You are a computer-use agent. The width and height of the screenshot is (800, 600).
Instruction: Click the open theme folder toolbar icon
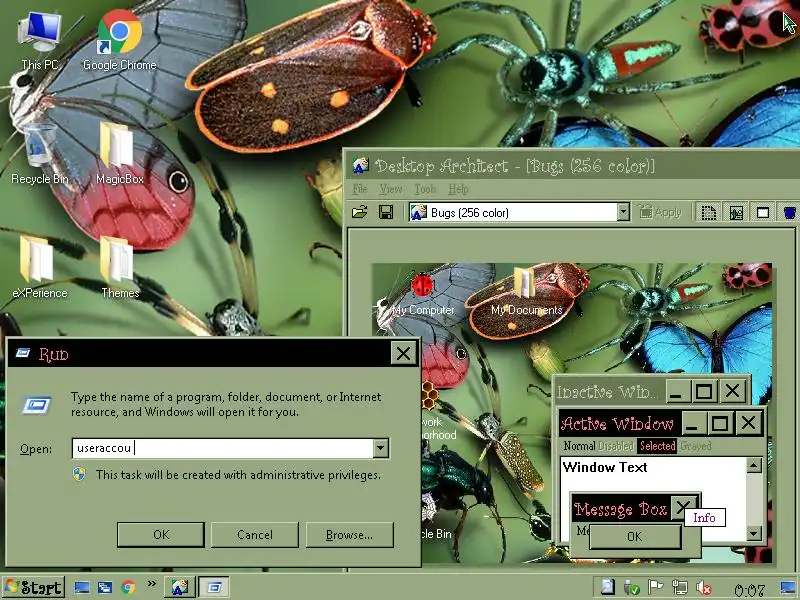[x=360, y=212]
